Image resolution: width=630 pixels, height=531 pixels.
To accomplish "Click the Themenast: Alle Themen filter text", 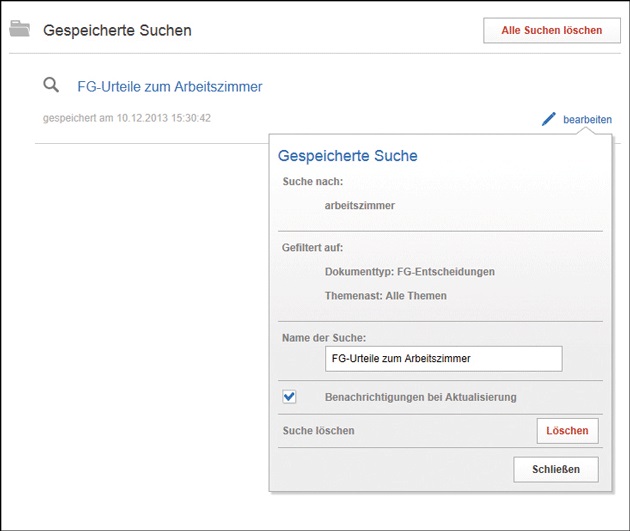I will [385, 296].
